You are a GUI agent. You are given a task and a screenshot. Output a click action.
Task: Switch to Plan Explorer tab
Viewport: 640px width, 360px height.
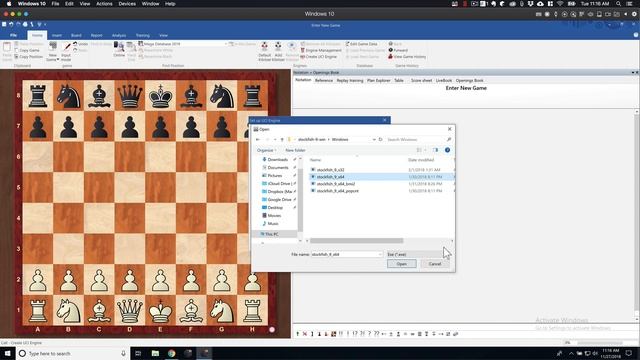pyautogui.click(x=378, y=80)
